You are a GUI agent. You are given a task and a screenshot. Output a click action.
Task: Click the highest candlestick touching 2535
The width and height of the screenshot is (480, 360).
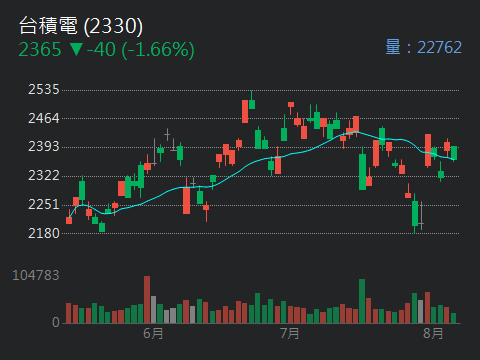(252, 100)
